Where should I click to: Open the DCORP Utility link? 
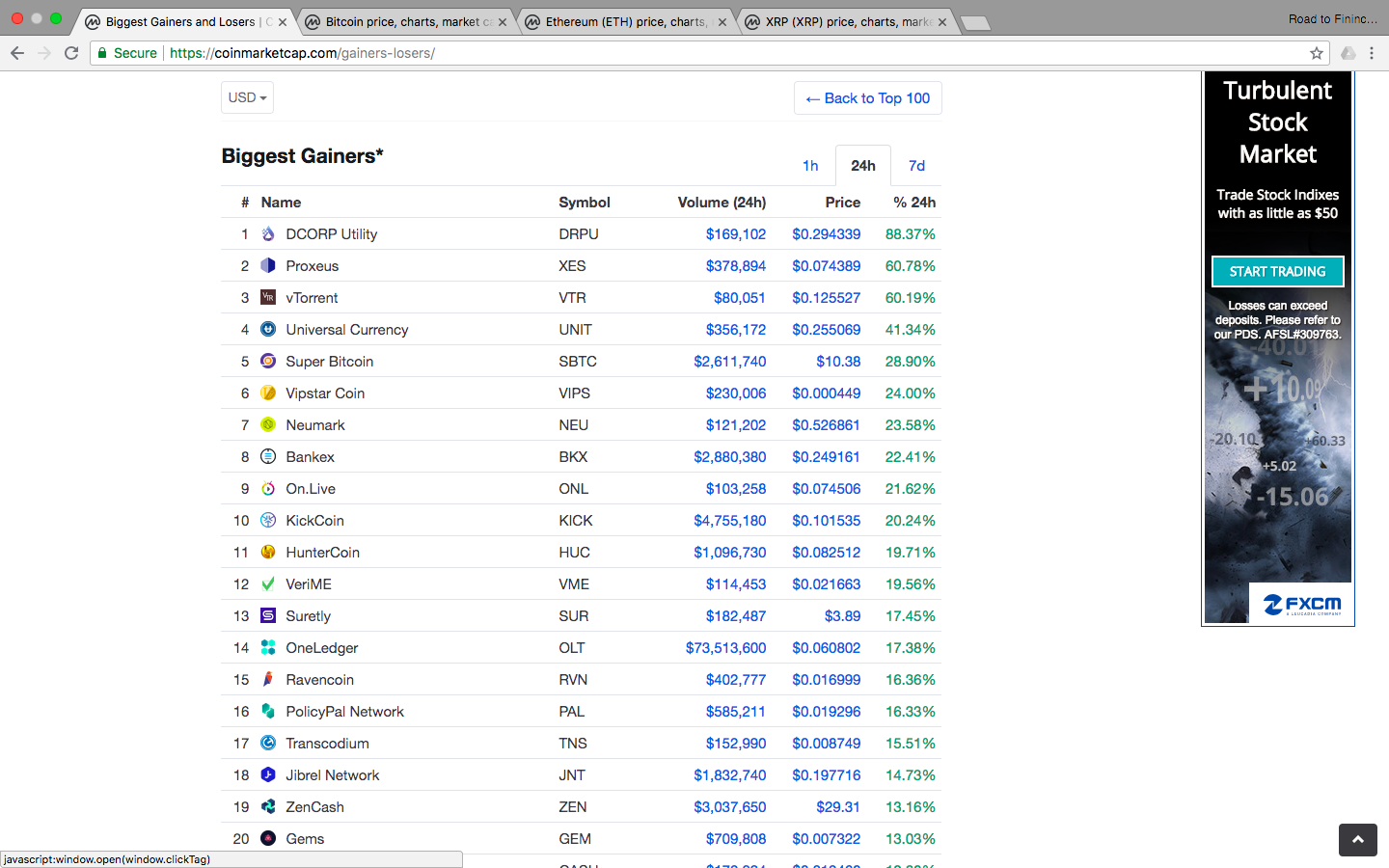click(331, 234)
